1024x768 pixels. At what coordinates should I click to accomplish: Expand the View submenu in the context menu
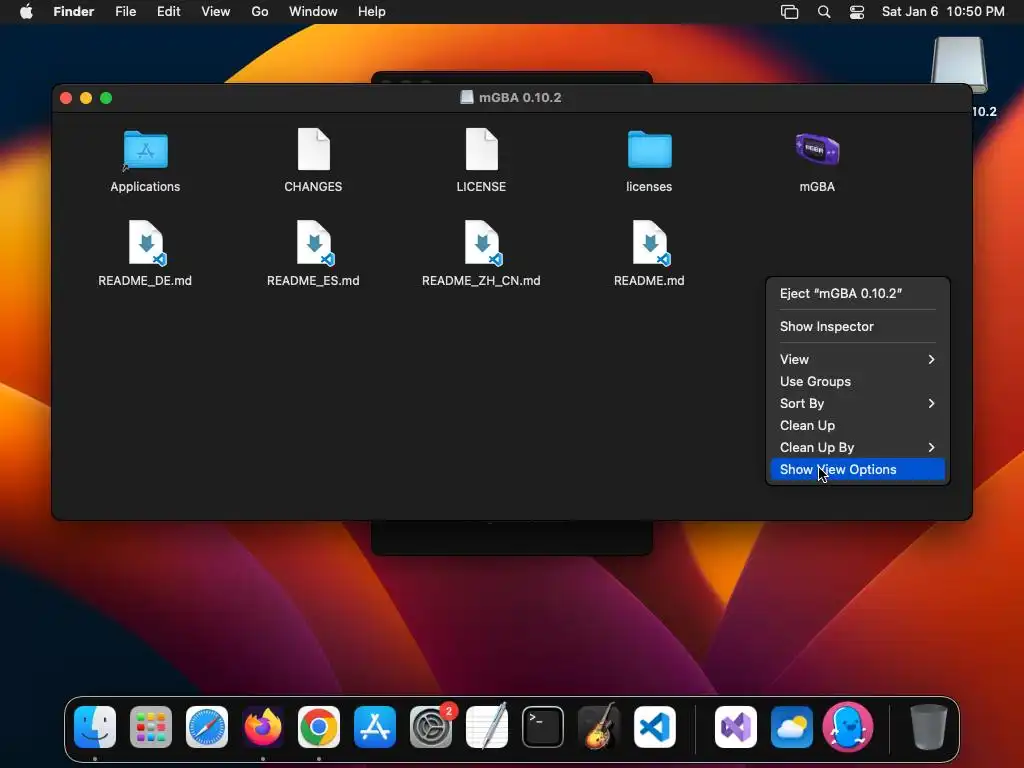(x=857, y=359)
